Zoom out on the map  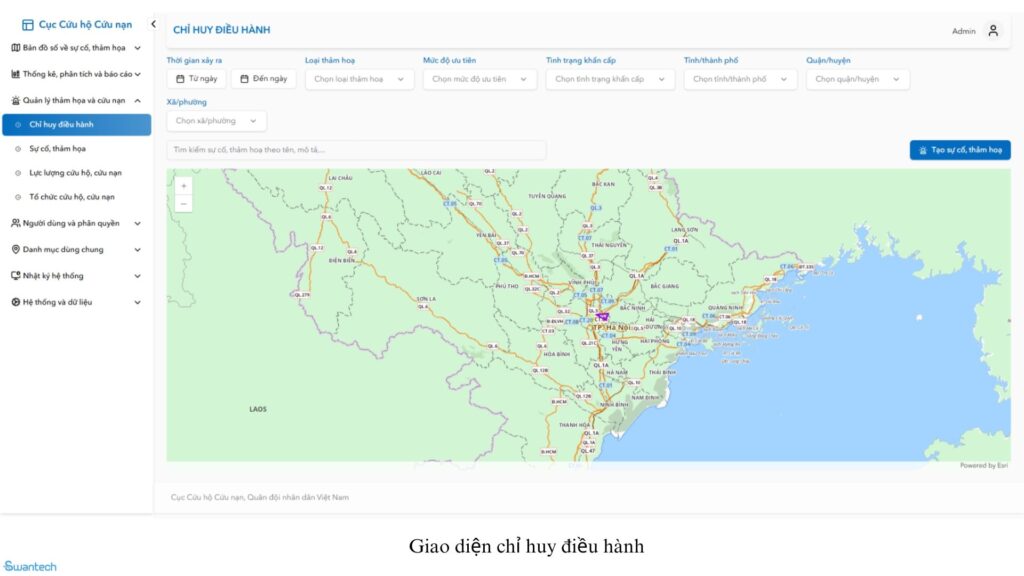[183, 204]
